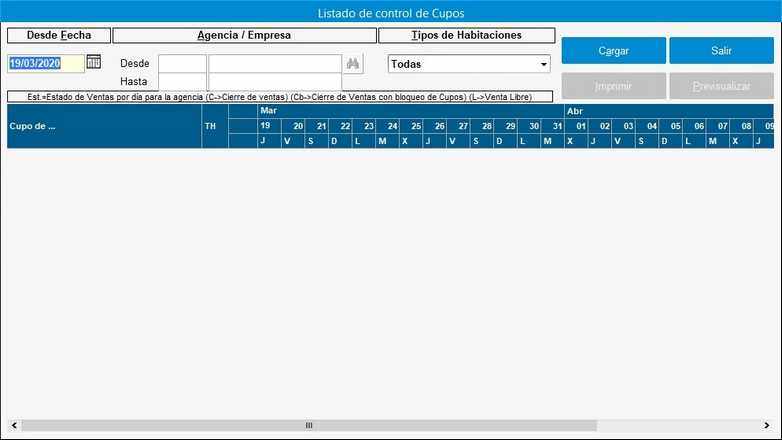This screenshot has height=440, width=782.
Task: Select day 03 April column header
Action: pyautogui.click(x=624, y=126)
